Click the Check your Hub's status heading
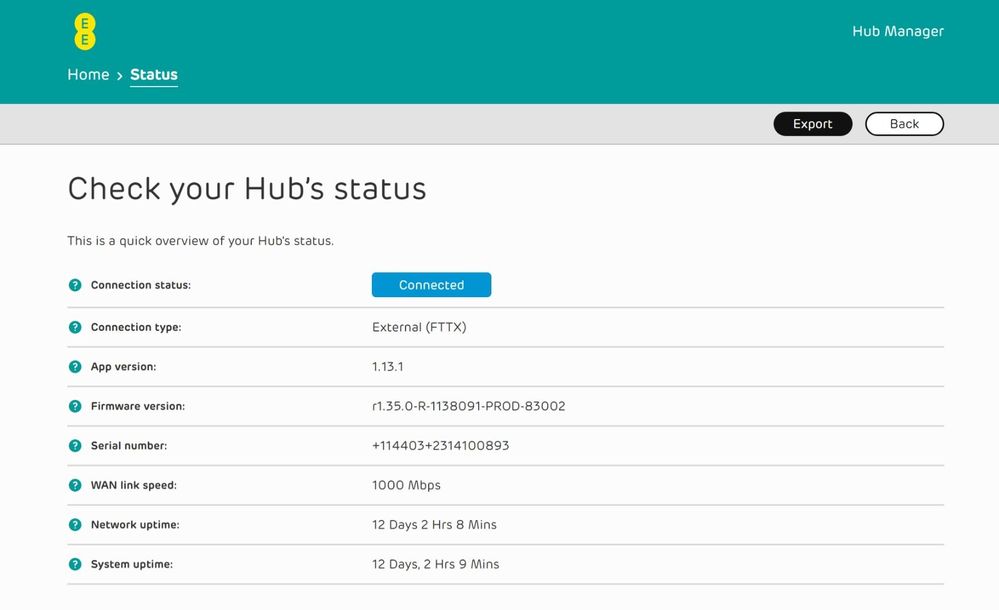The width and height of the screenshot is (999, 610). (246, 188)
